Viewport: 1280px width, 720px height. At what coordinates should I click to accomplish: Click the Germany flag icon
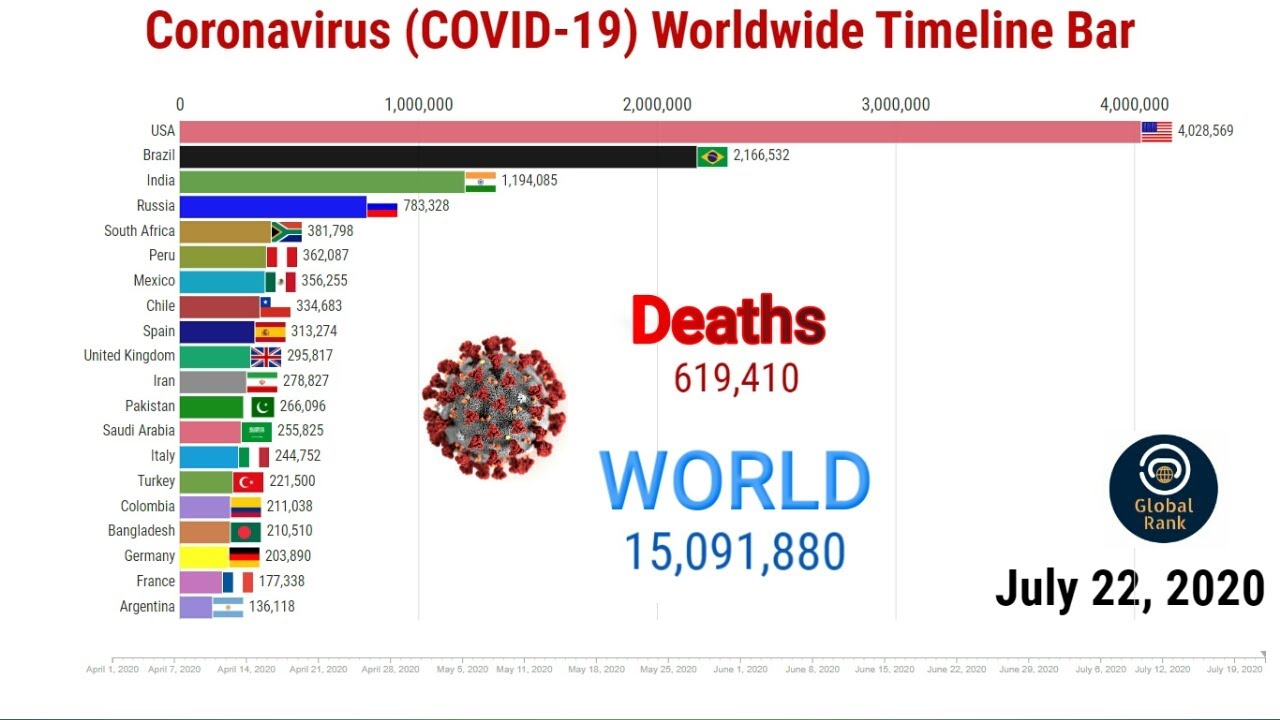click(244, 556)
